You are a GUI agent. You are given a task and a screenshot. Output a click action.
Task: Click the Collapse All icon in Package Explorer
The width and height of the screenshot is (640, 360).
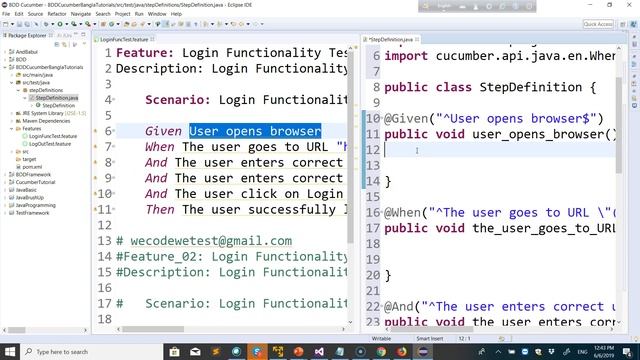click(57, 44)
